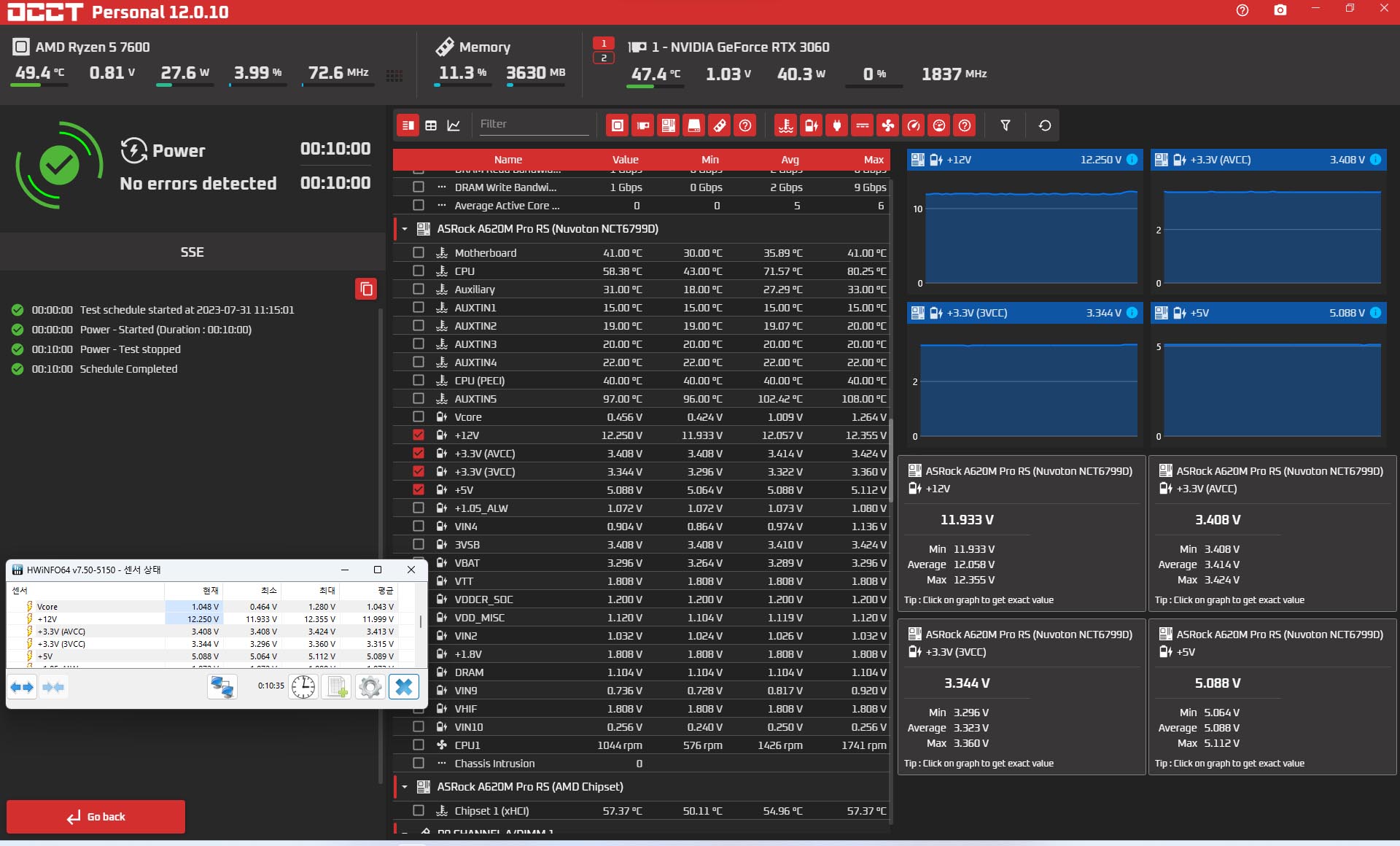Collapse the ASRock A620M AMD Chipset group
1400x846 pixels.
405,787
